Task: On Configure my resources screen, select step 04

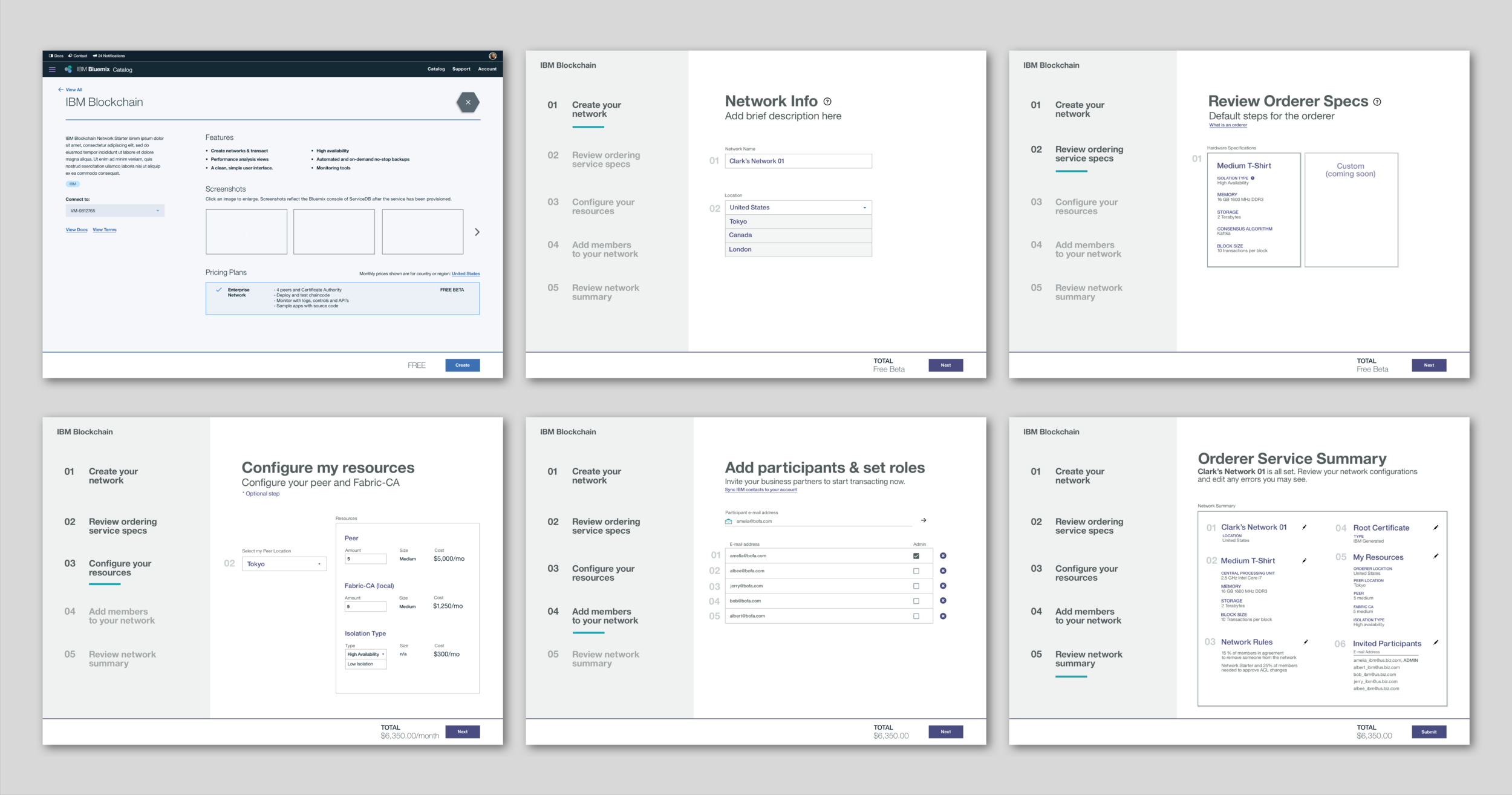Action: click(109, 616)
